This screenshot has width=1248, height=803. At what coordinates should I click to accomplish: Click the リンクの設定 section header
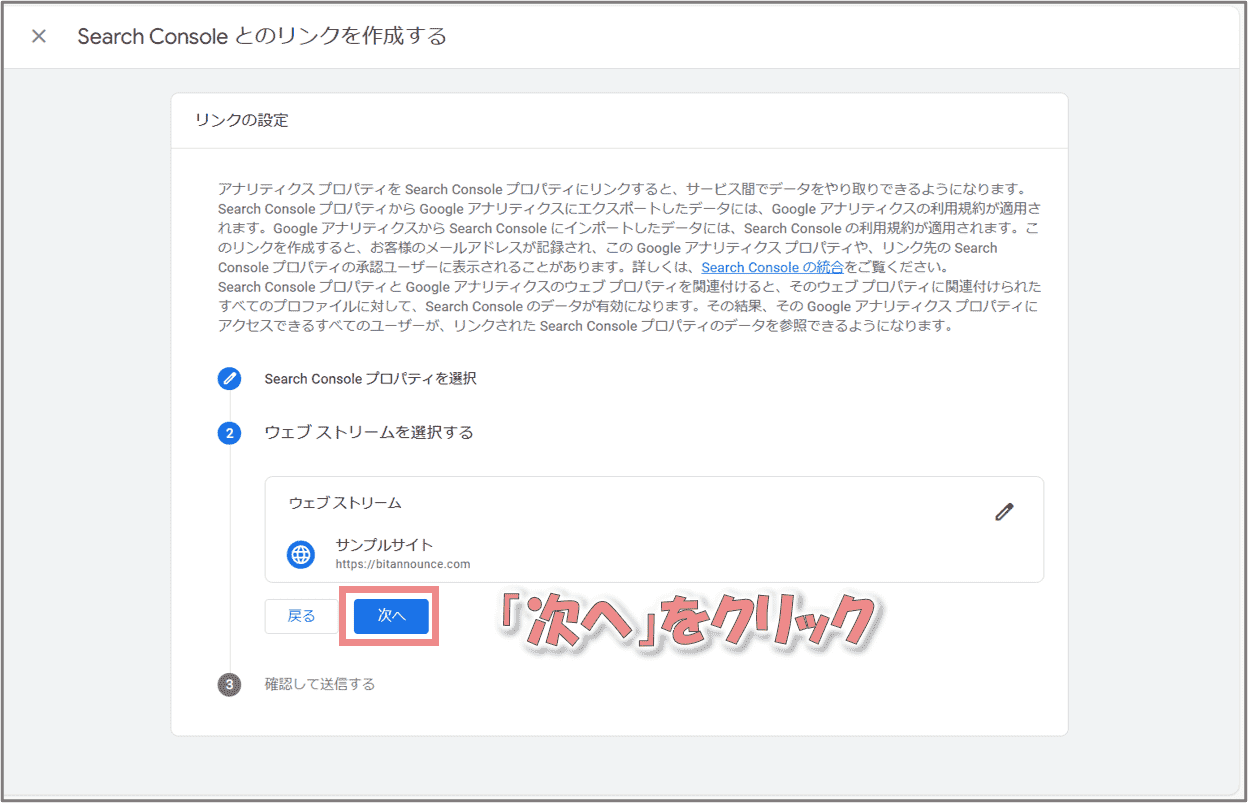241,121
